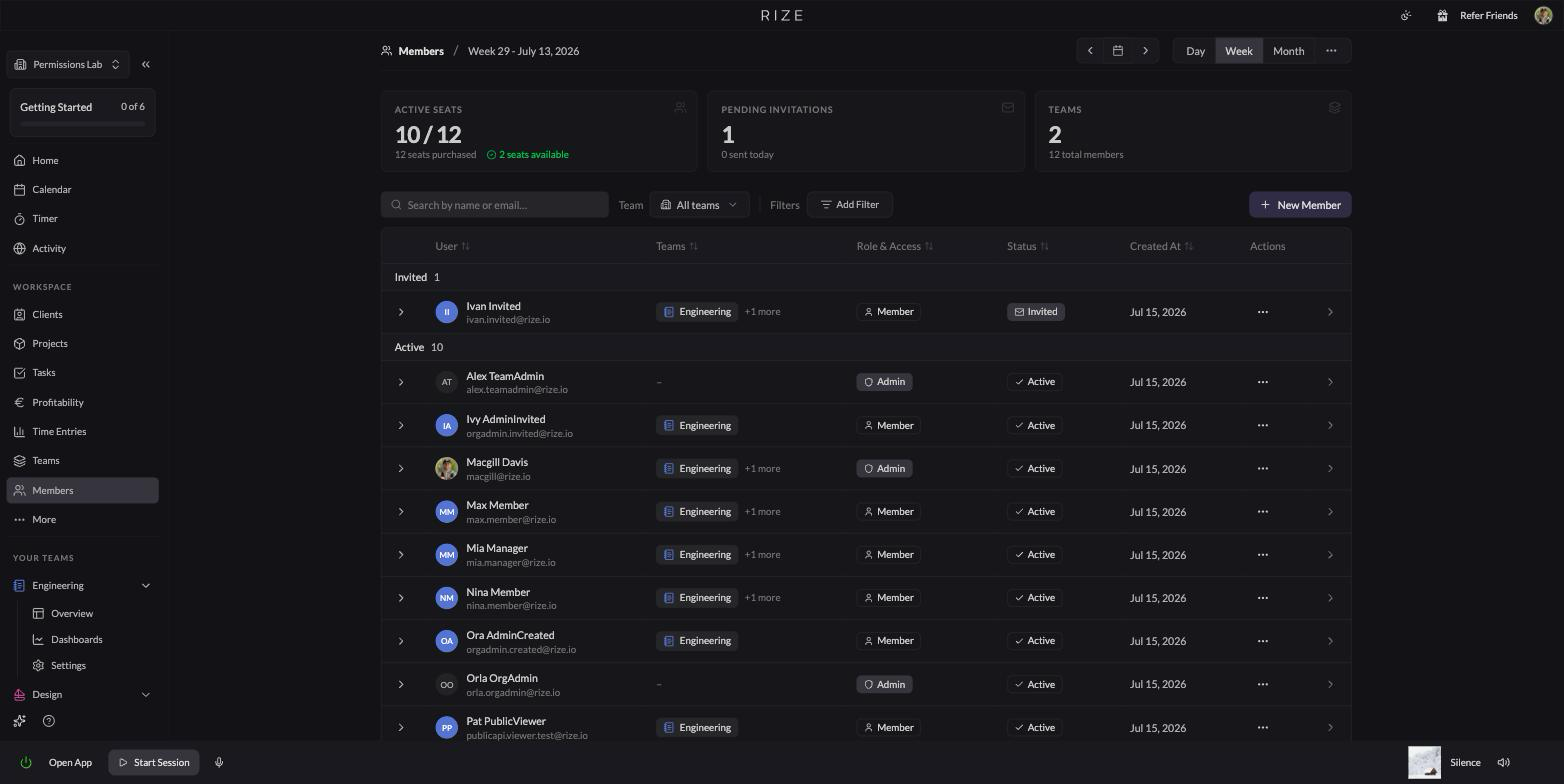Sort by the User column
Viewport: 1564px width, 784px height.
tap(452, 246)
